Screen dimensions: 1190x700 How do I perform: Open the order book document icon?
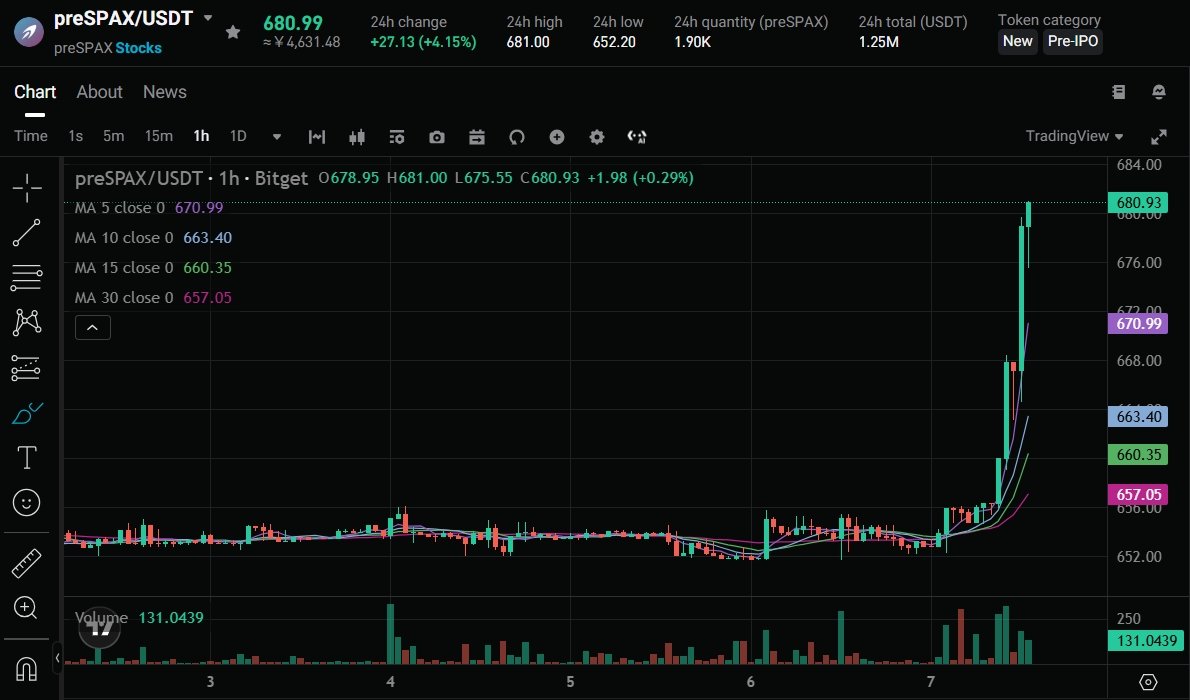1119,92
